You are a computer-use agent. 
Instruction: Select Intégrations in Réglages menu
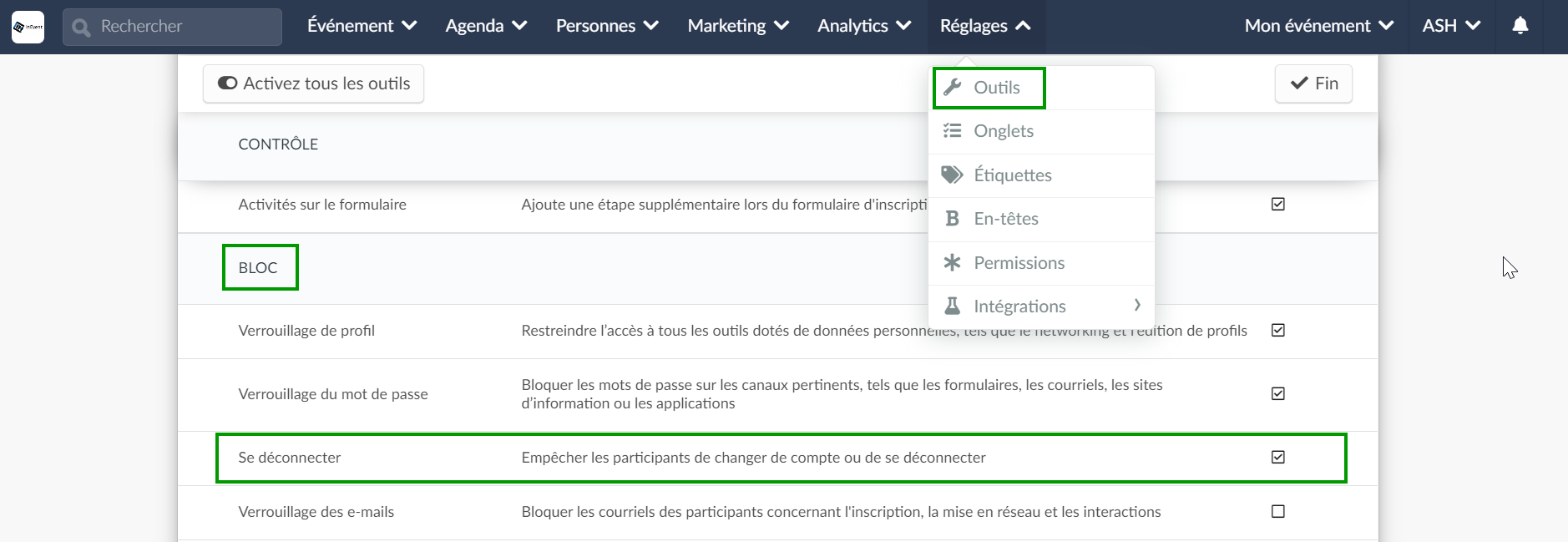click(1041, 306)
